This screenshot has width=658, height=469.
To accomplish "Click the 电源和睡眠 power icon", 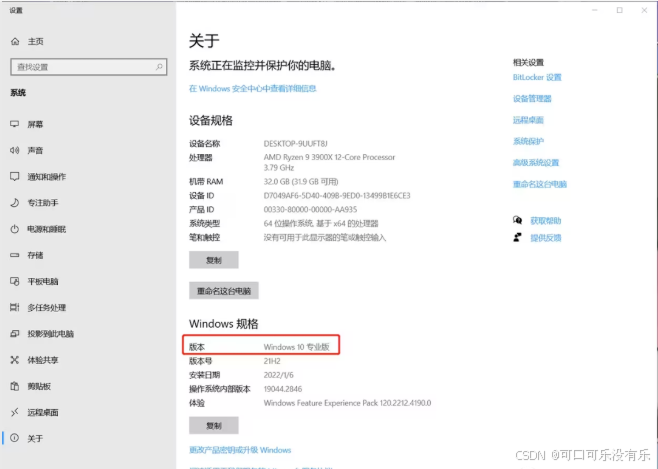I will tap(15, 229).
